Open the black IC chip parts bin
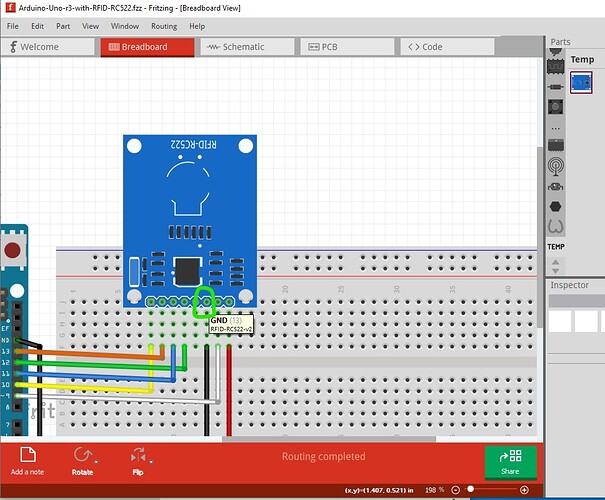 point(556,145)
